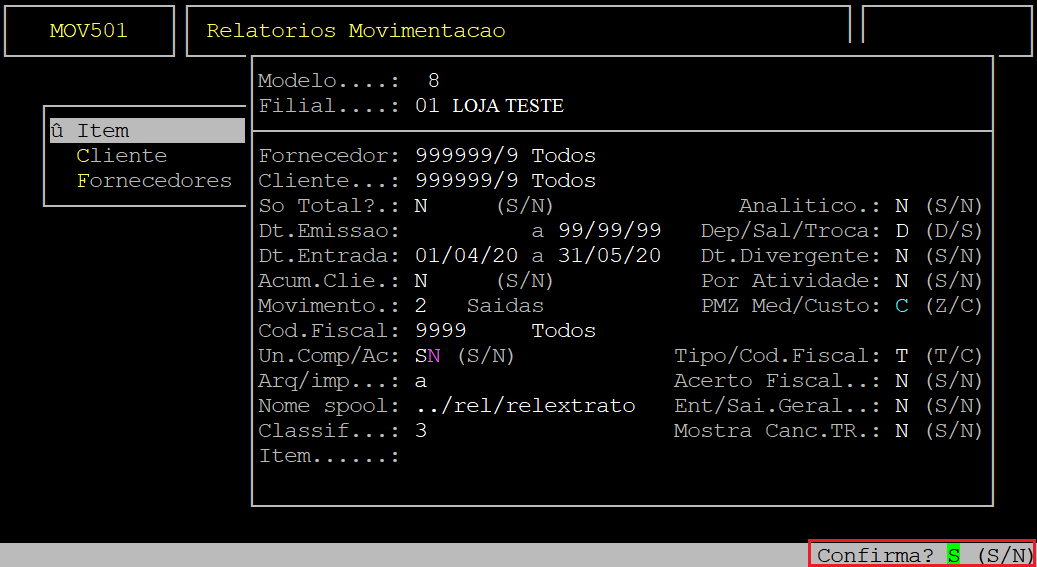
Task: Click the Dt.Entrada start date 01/04/20
Action: coord(466,256)
